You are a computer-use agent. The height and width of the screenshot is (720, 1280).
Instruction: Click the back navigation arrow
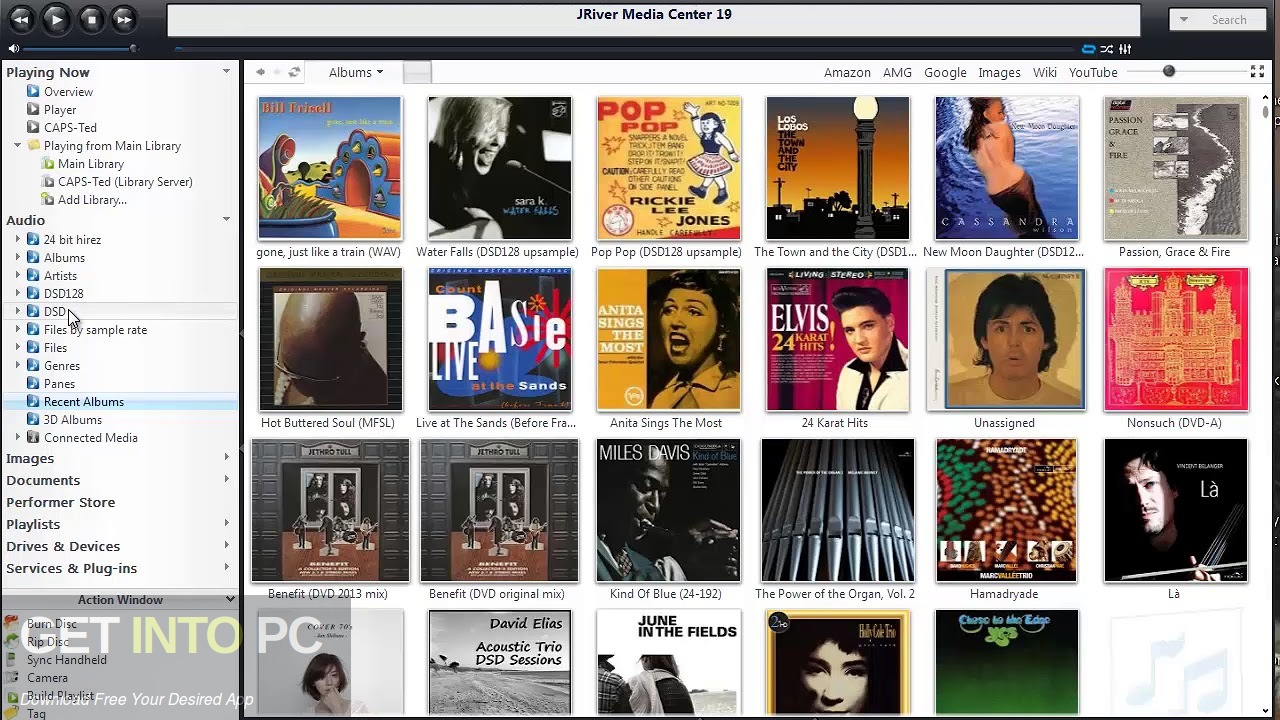(260, 72)
